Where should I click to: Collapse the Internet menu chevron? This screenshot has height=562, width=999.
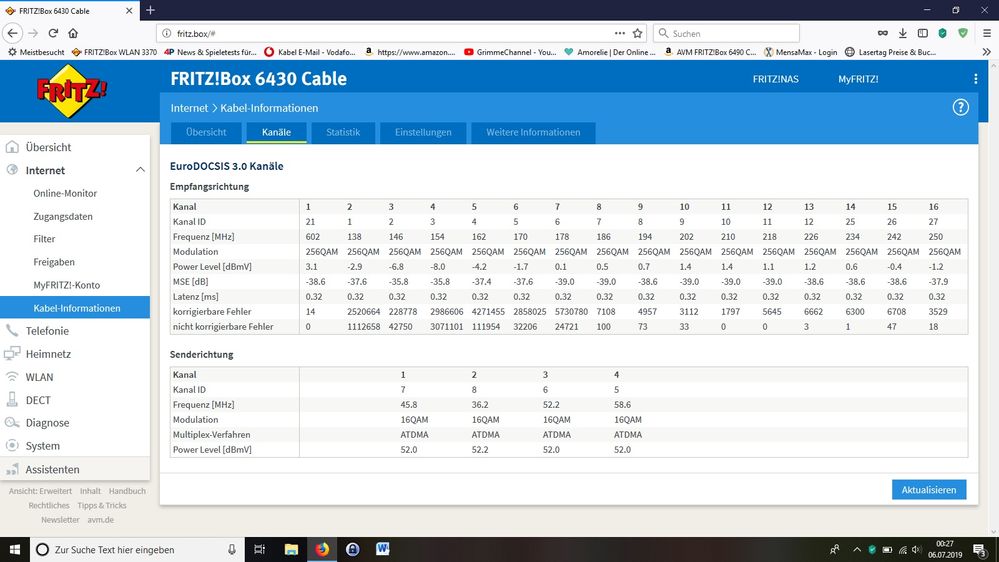point(140,170)
